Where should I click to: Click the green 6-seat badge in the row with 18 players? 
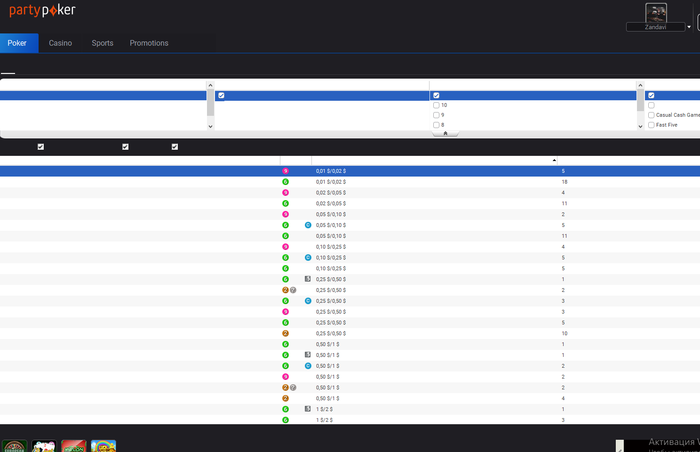pyautogui.click(x=285, y=182)
